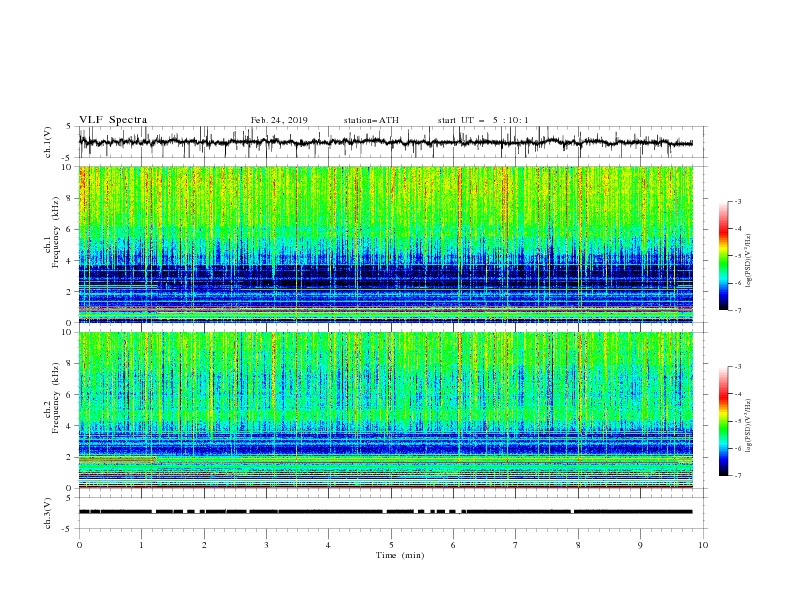
Task: Click the "4" kHz tick of ch.1 frequency axis
Action: [70, 261]
